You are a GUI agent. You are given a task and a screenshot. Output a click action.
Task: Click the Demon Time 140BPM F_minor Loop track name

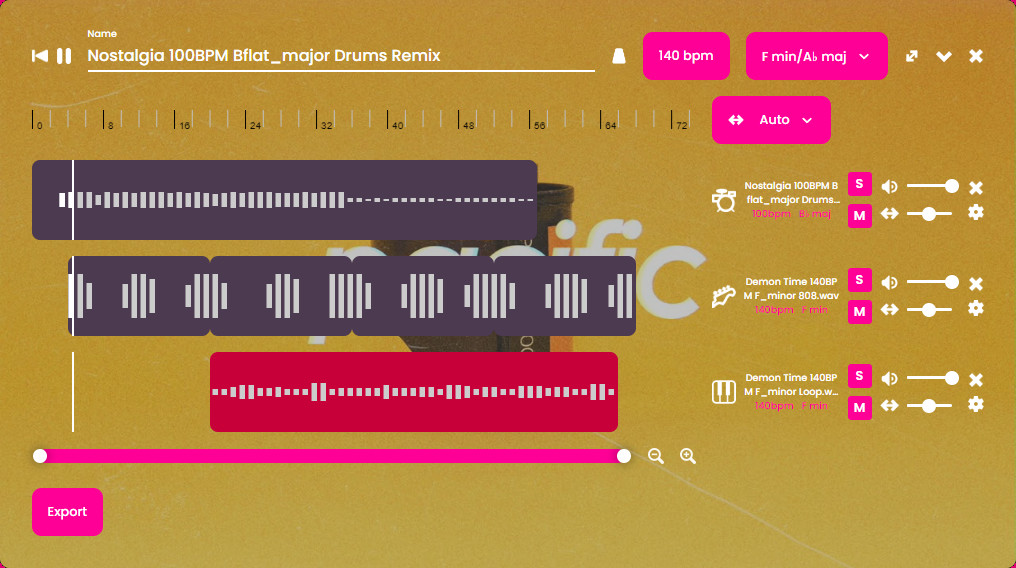tap(791, 385)
